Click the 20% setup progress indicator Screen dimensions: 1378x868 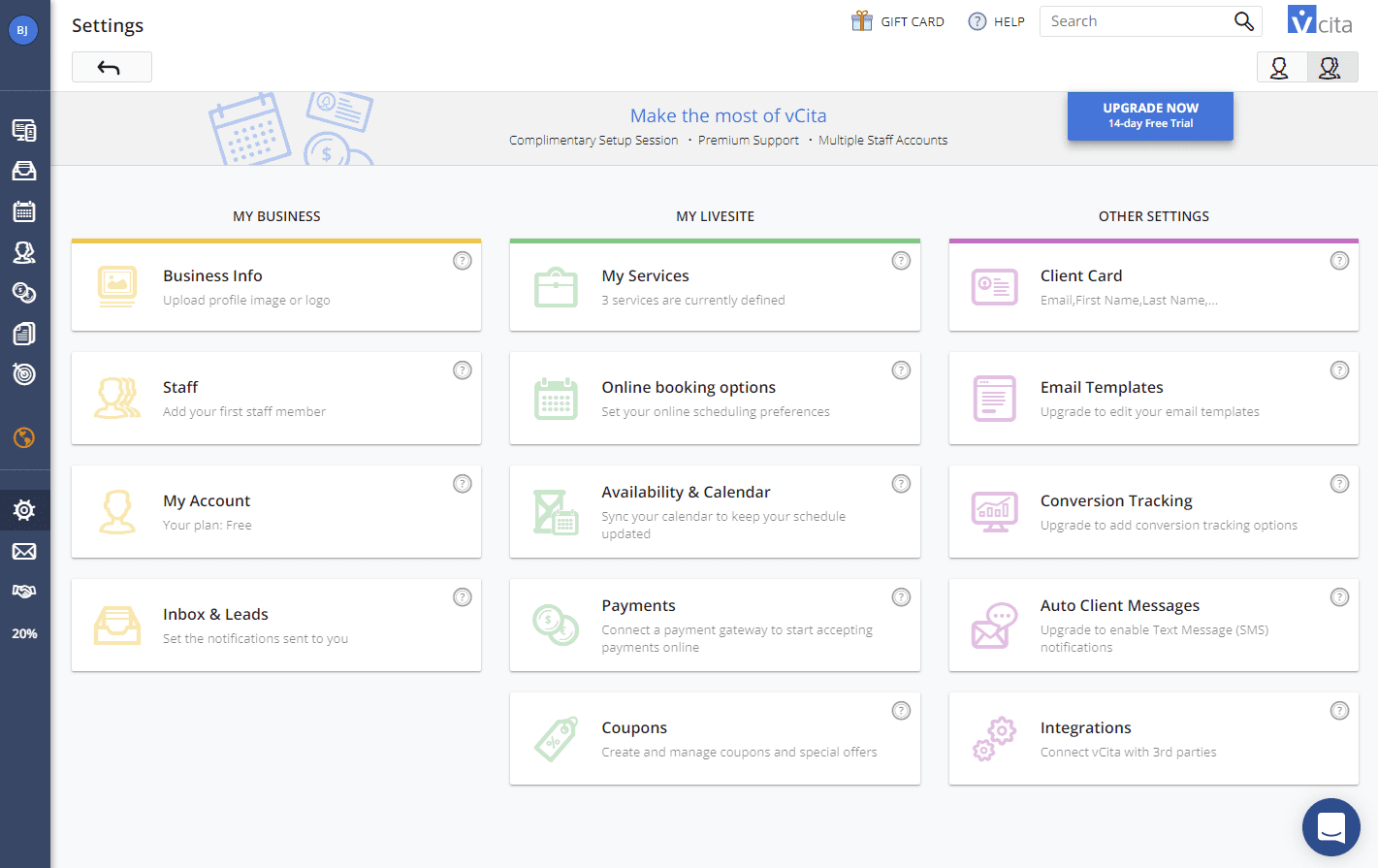pyautogui.click(x=24, y=633)
